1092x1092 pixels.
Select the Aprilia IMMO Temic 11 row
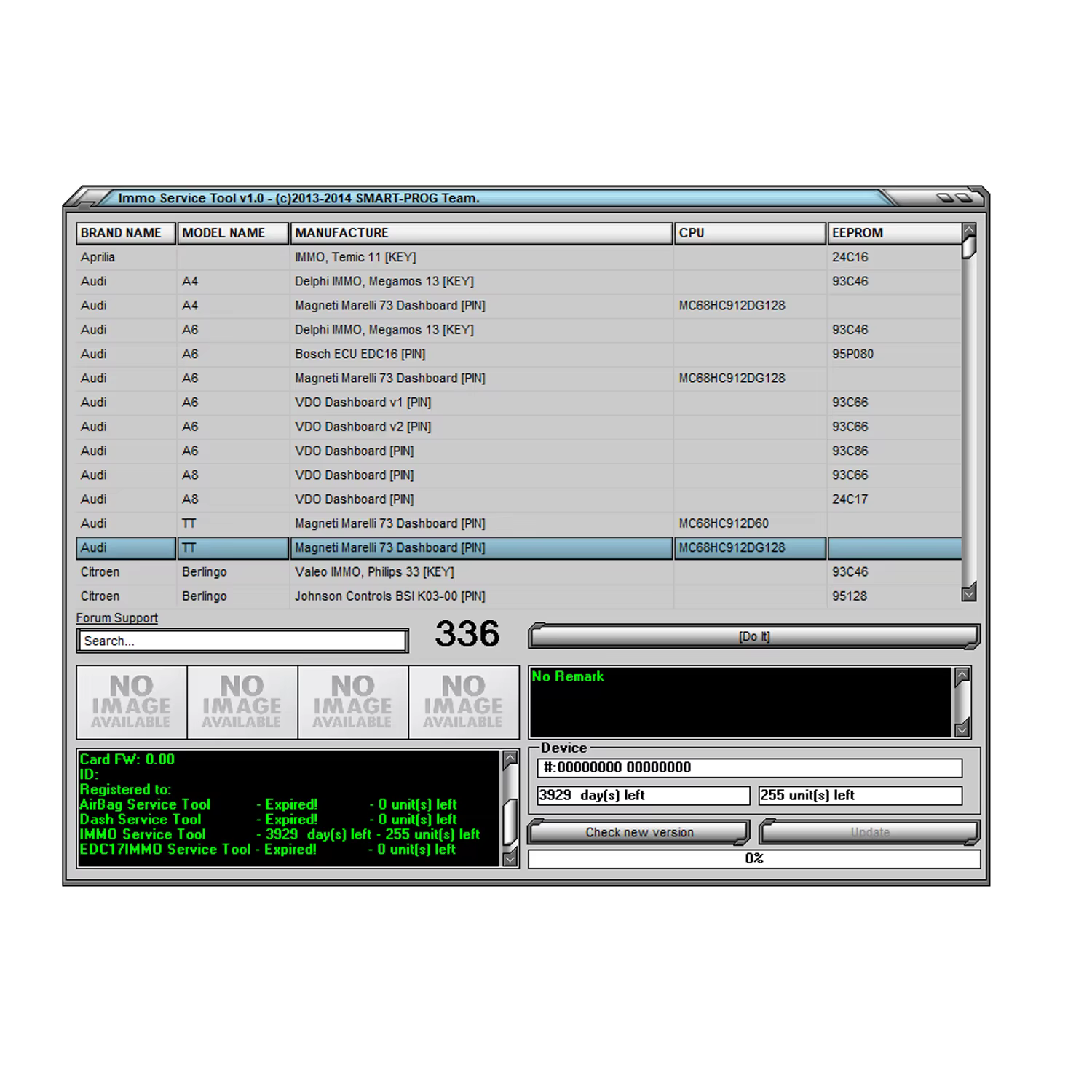(518, 257)
